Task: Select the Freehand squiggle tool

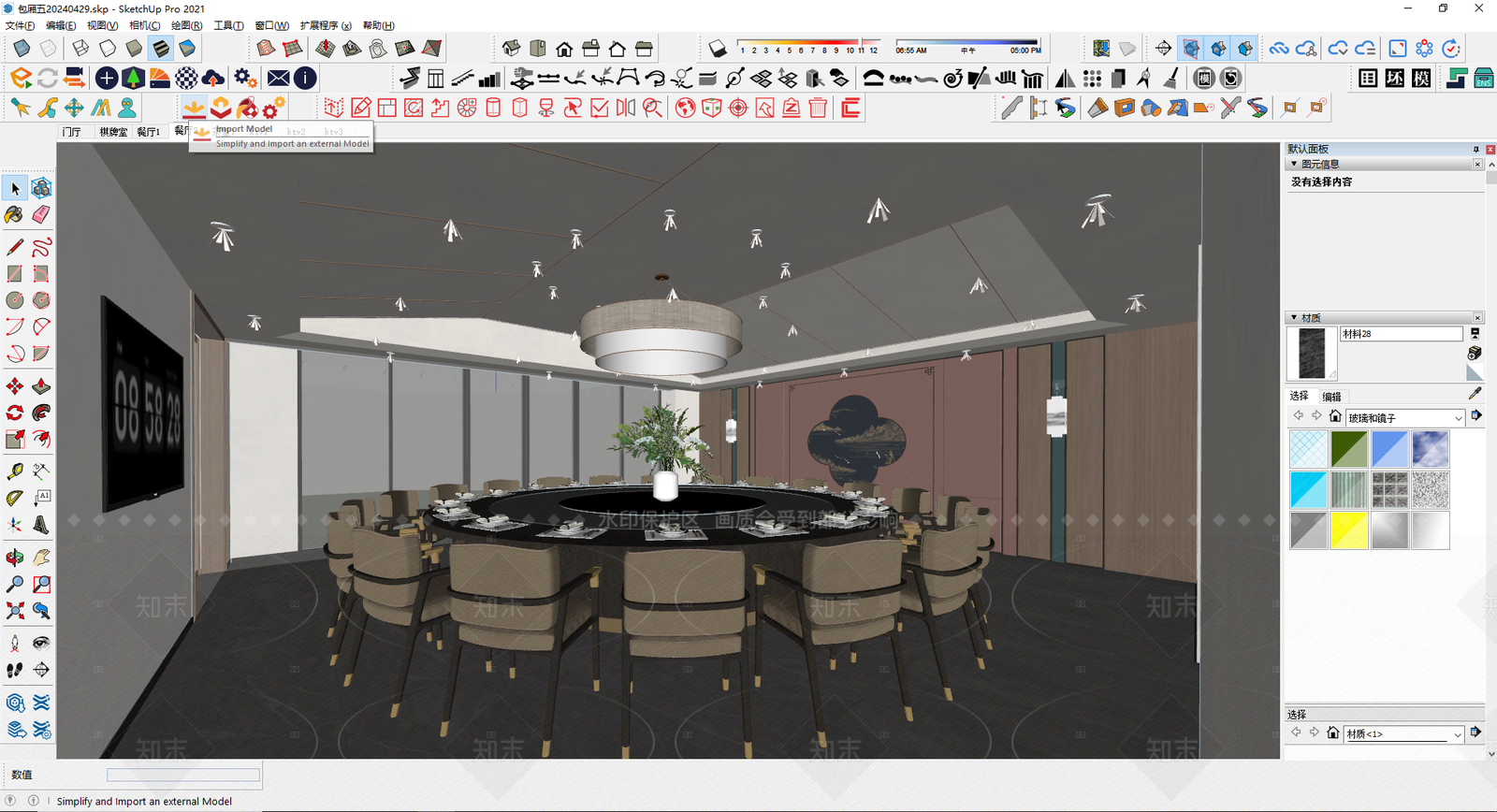Action: (x=41, y=247)
